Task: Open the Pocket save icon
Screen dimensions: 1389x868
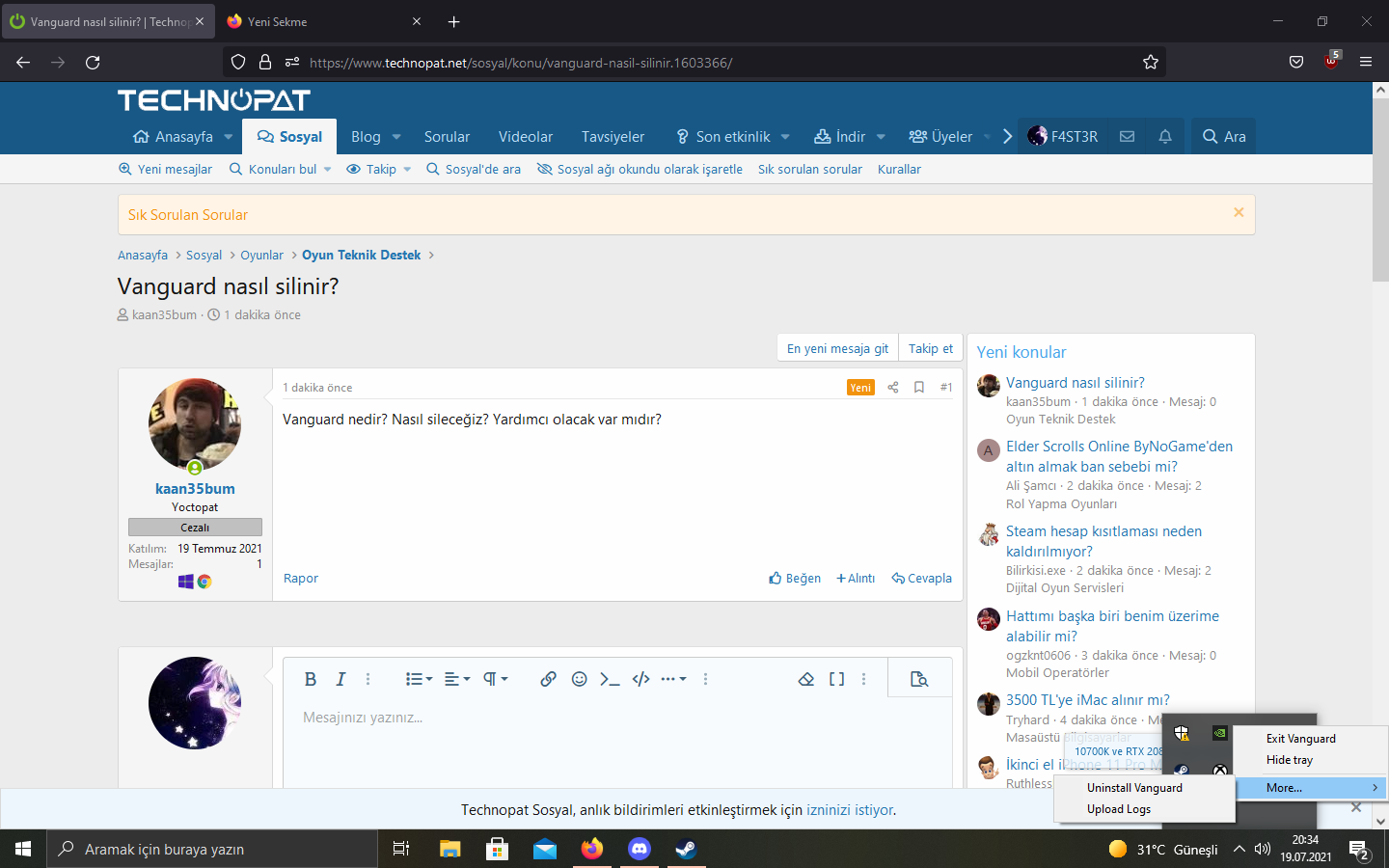Action: coord(1296,63)
